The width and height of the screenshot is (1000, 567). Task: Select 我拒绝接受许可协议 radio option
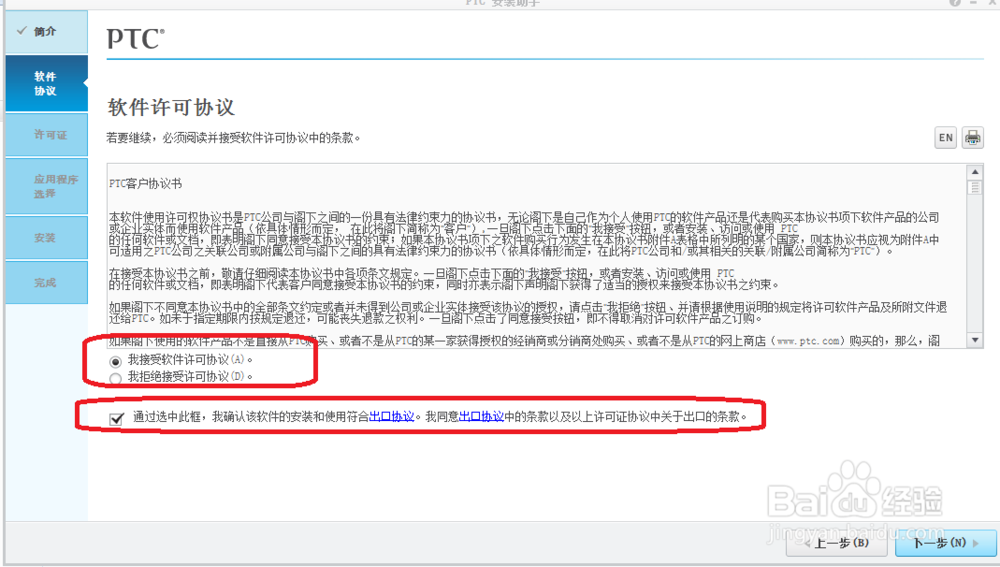tap(115, 379)
